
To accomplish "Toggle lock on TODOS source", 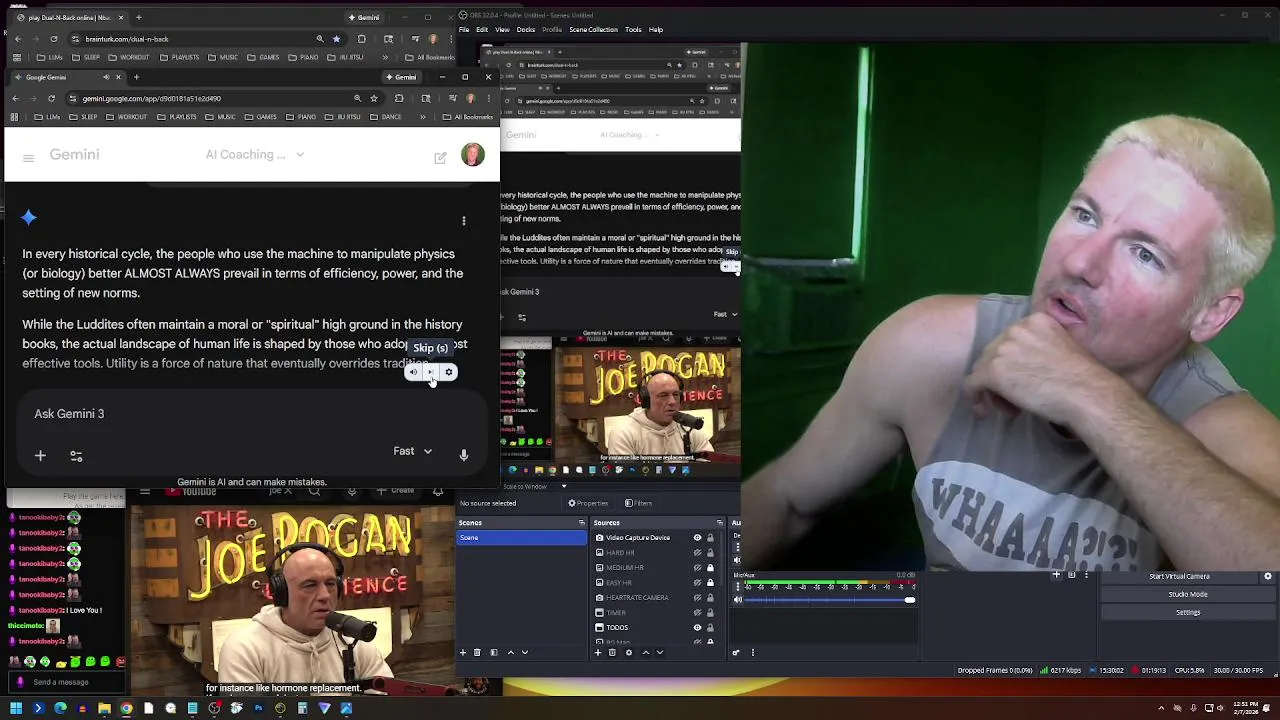I will tap(710, 628).
